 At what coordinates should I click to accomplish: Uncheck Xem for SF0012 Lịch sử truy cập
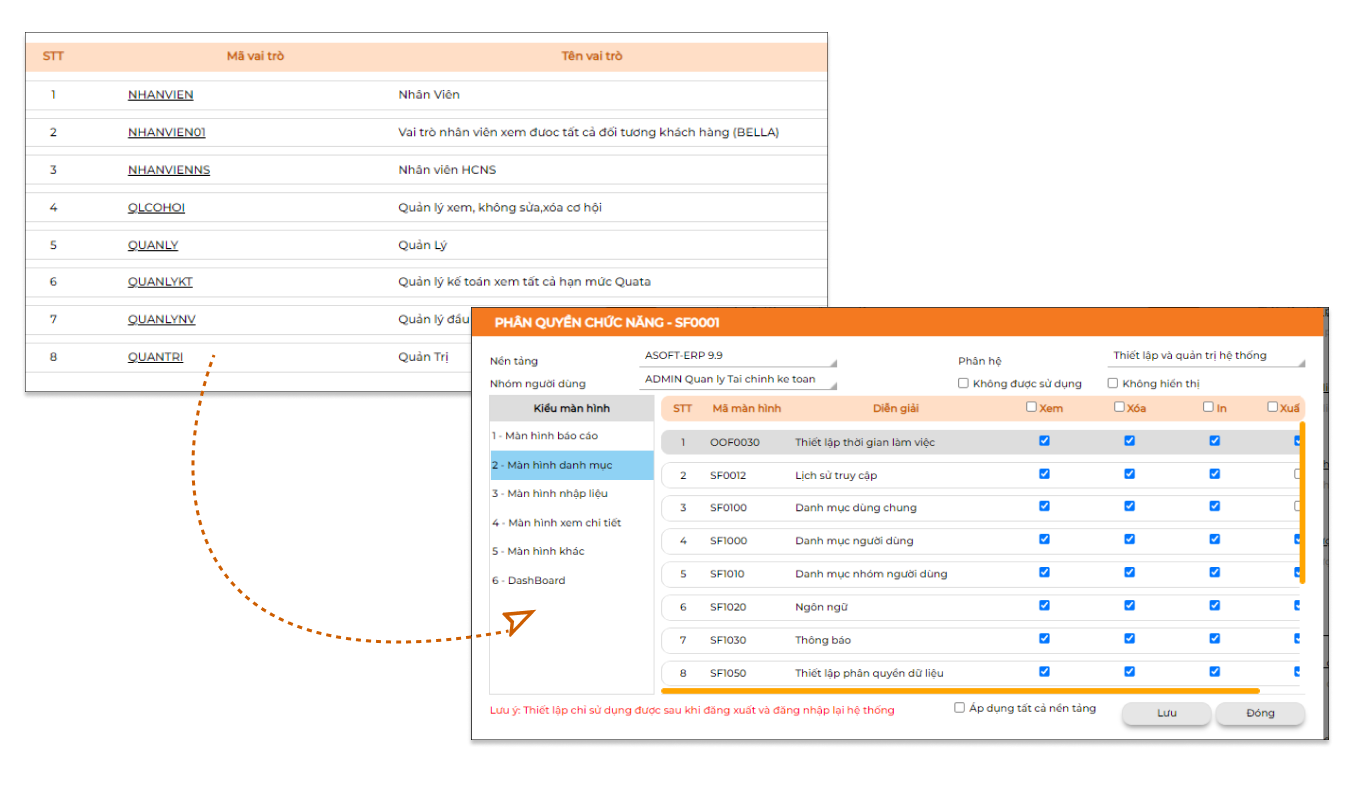tap(1044, 474)
